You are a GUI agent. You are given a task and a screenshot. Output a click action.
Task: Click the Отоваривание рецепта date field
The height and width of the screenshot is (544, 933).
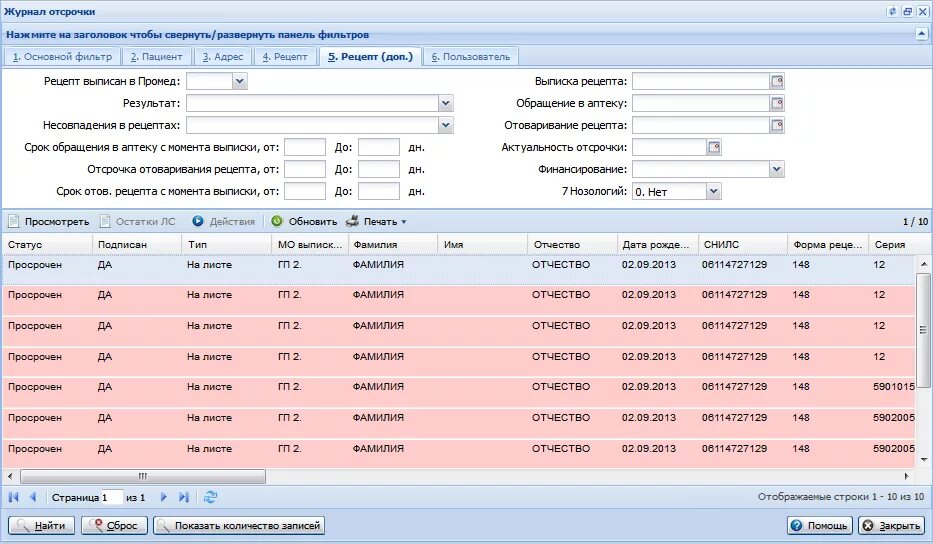701,125
